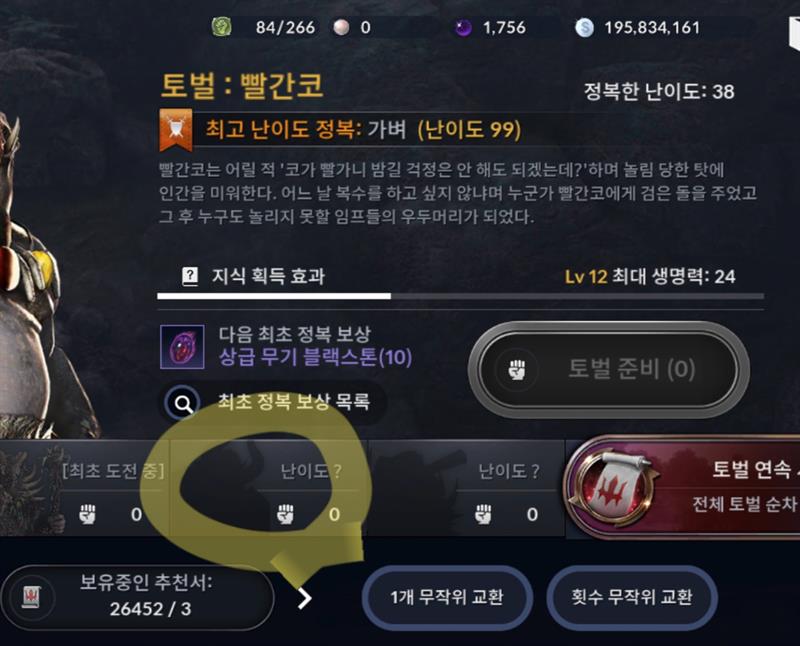
Task: Click the 1개 무작위 교환 button
Action: click(447, 598)
